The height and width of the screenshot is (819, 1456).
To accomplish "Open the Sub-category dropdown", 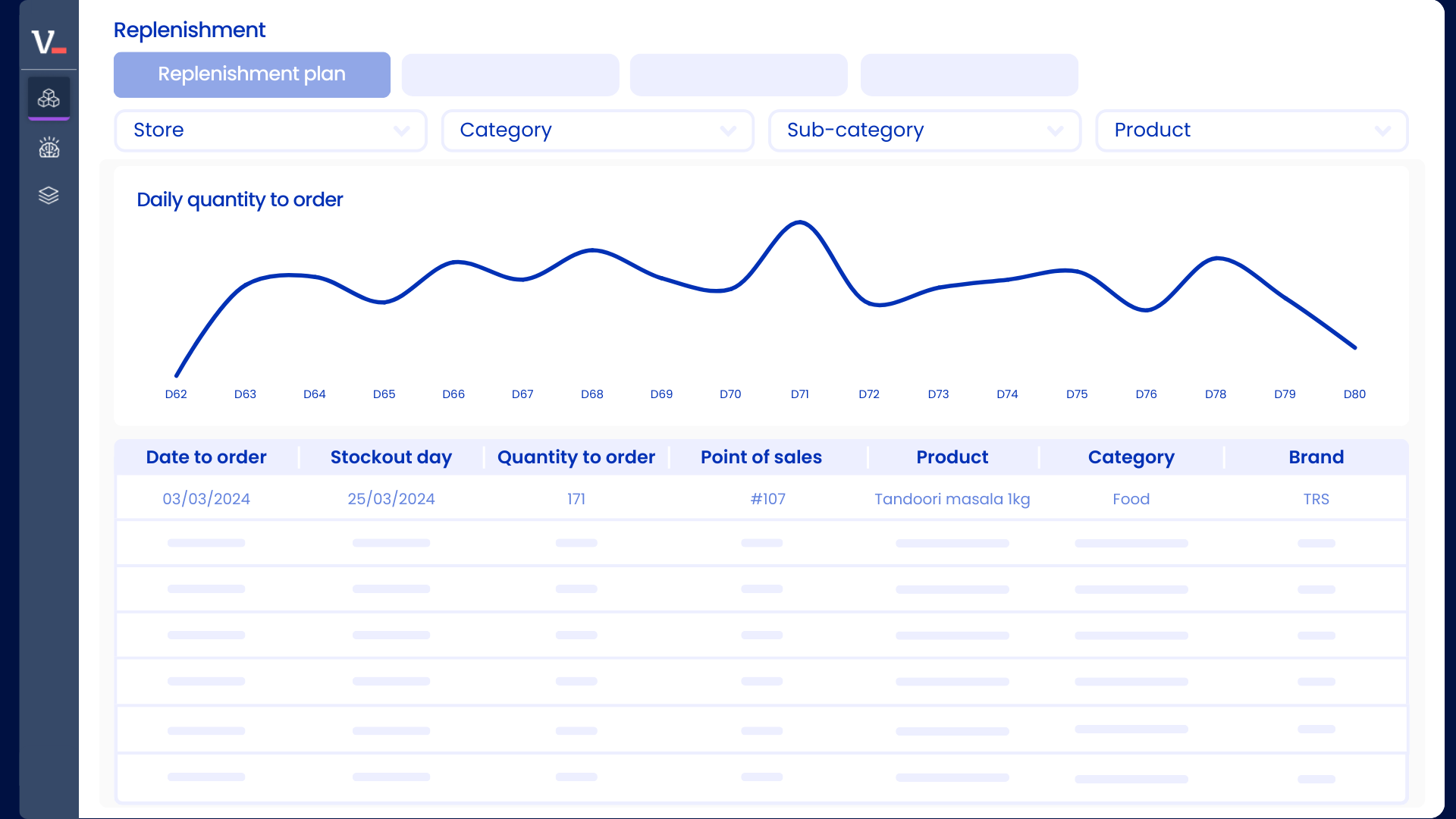I will pyautogui.click(x=925, y=130).
